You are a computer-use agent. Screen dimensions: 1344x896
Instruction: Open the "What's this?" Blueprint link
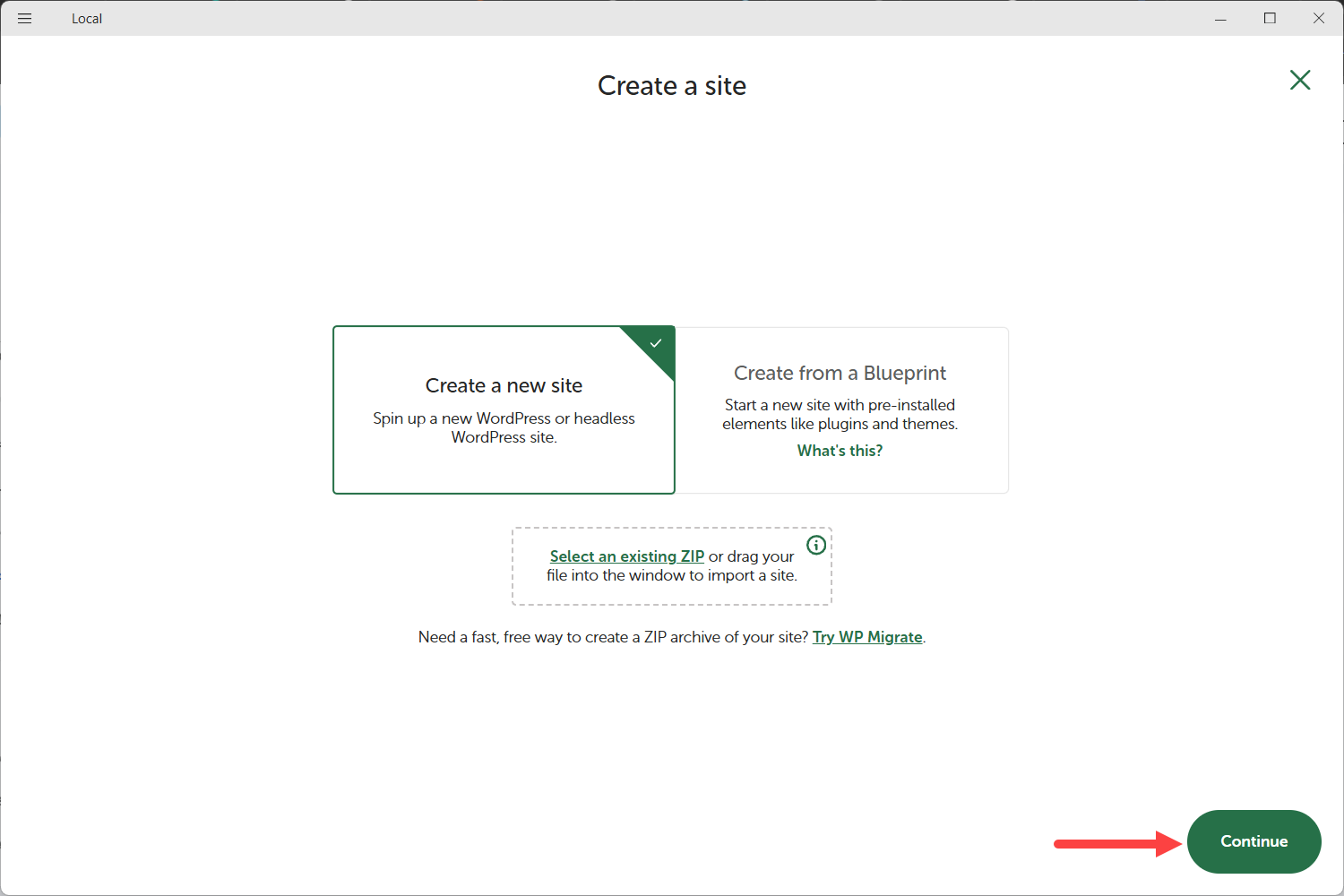click(x=840, y=451)
